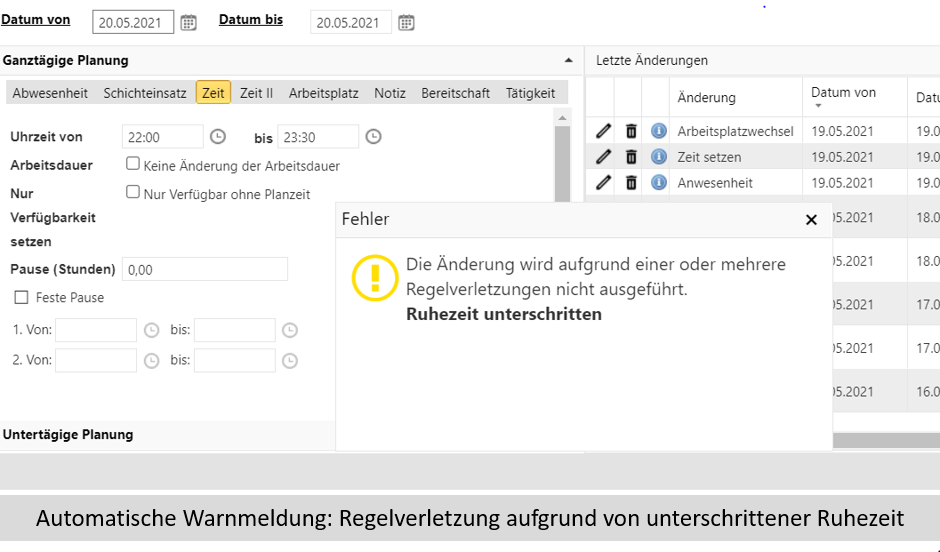The image size is (940, 552).
Task: Click the yellow warning icon in Fehler dialog
Action: tap(375, 277)
